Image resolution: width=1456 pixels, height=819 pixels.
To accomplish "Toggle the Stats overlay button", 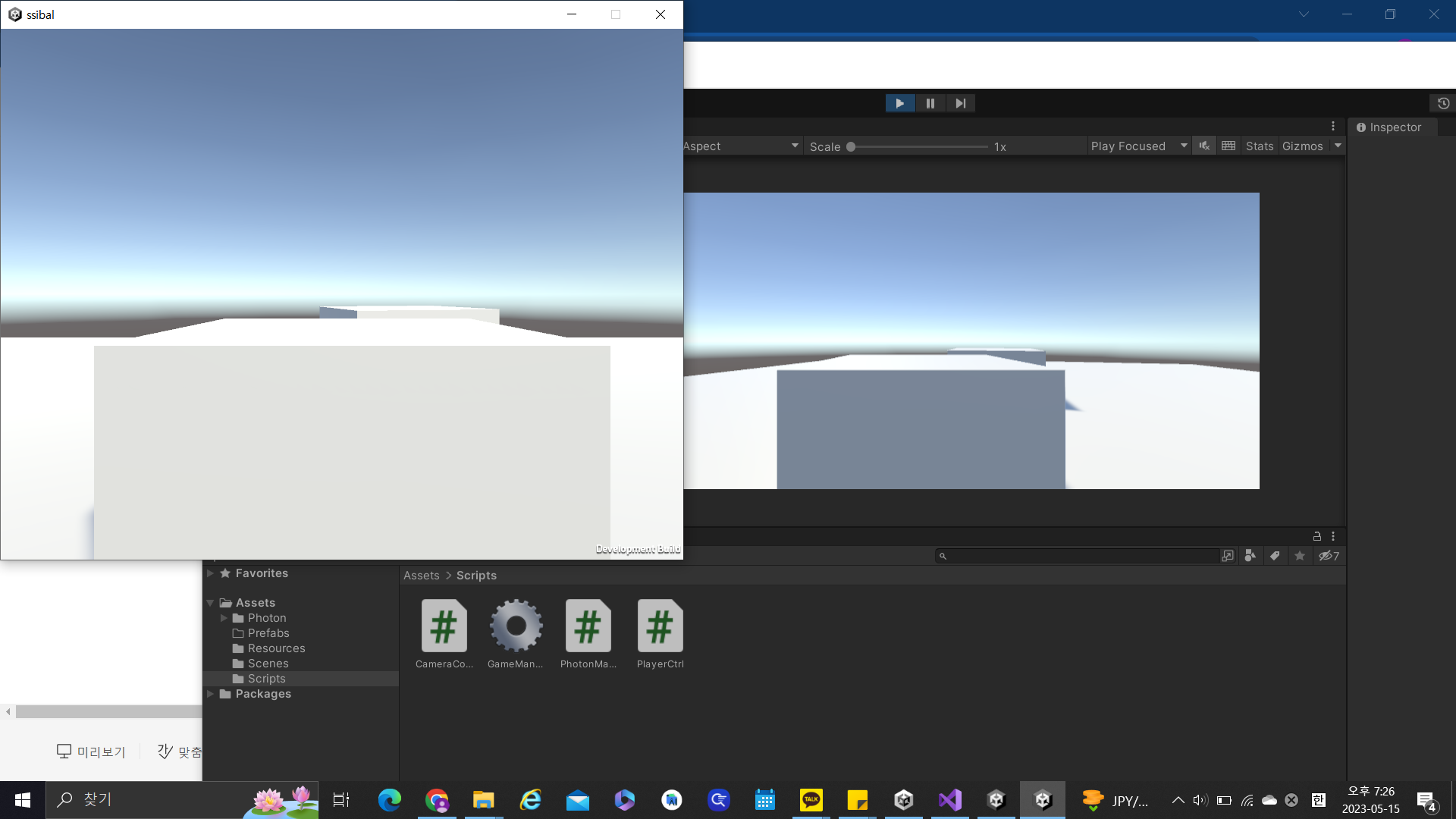I will coord(1259,146).
